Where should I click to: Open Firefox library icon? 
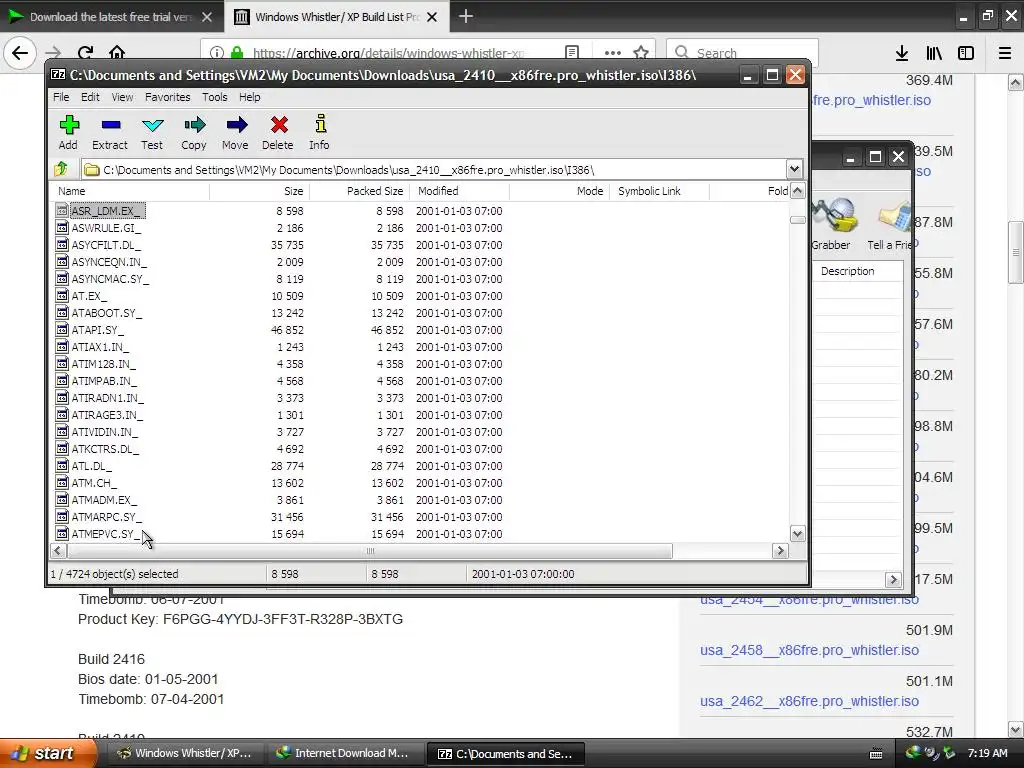(934, 54)
